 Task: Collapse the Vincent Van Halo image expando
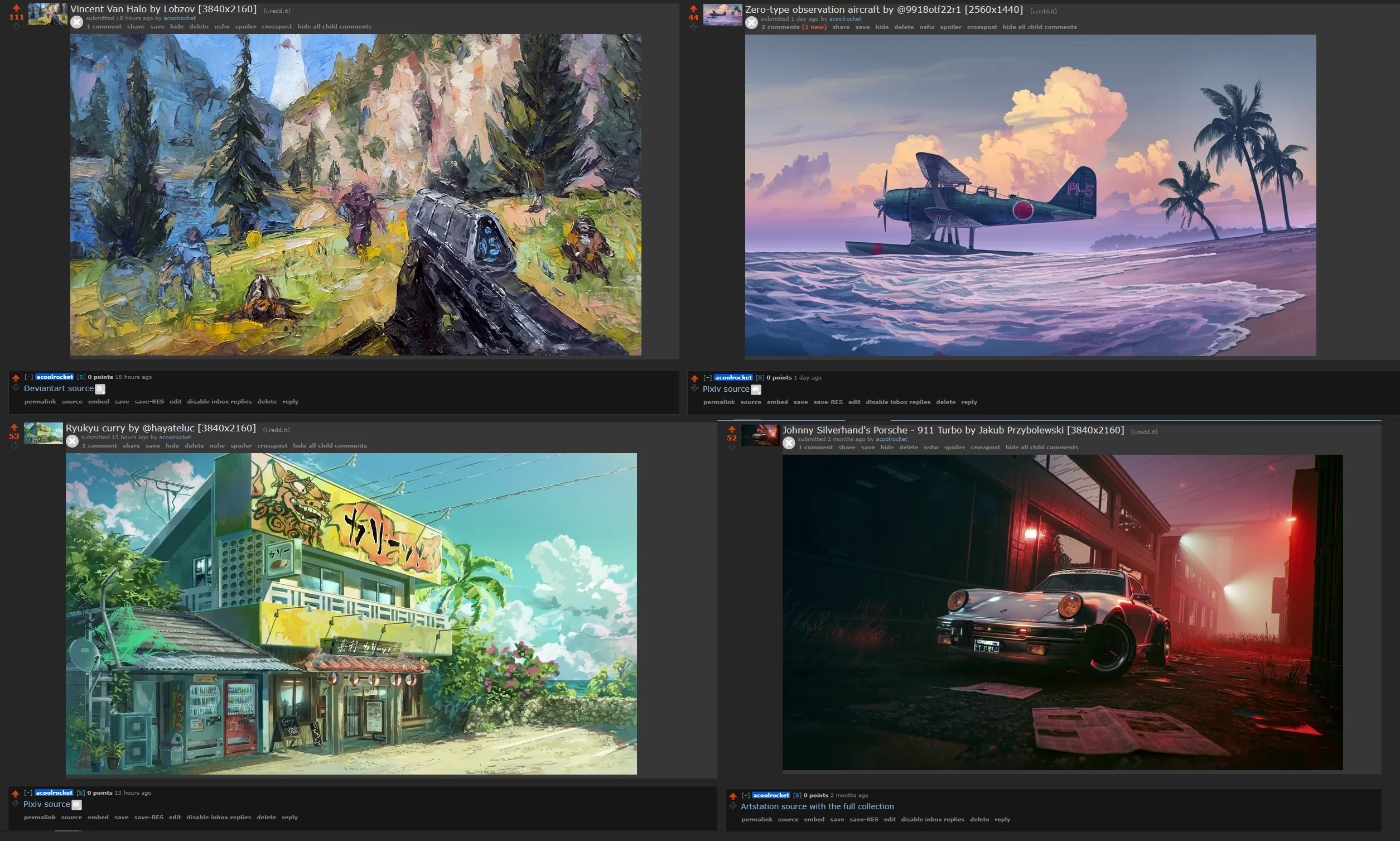pyautogui.click(x=76, y=22)
